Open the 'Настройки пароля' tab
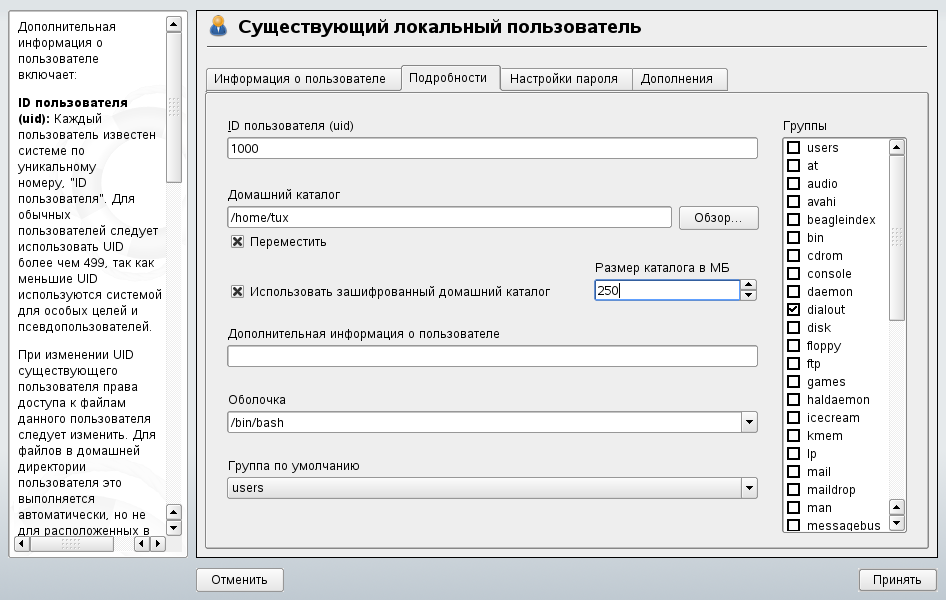The width and height of the screenshot is (946, 600). coord(565,79)
